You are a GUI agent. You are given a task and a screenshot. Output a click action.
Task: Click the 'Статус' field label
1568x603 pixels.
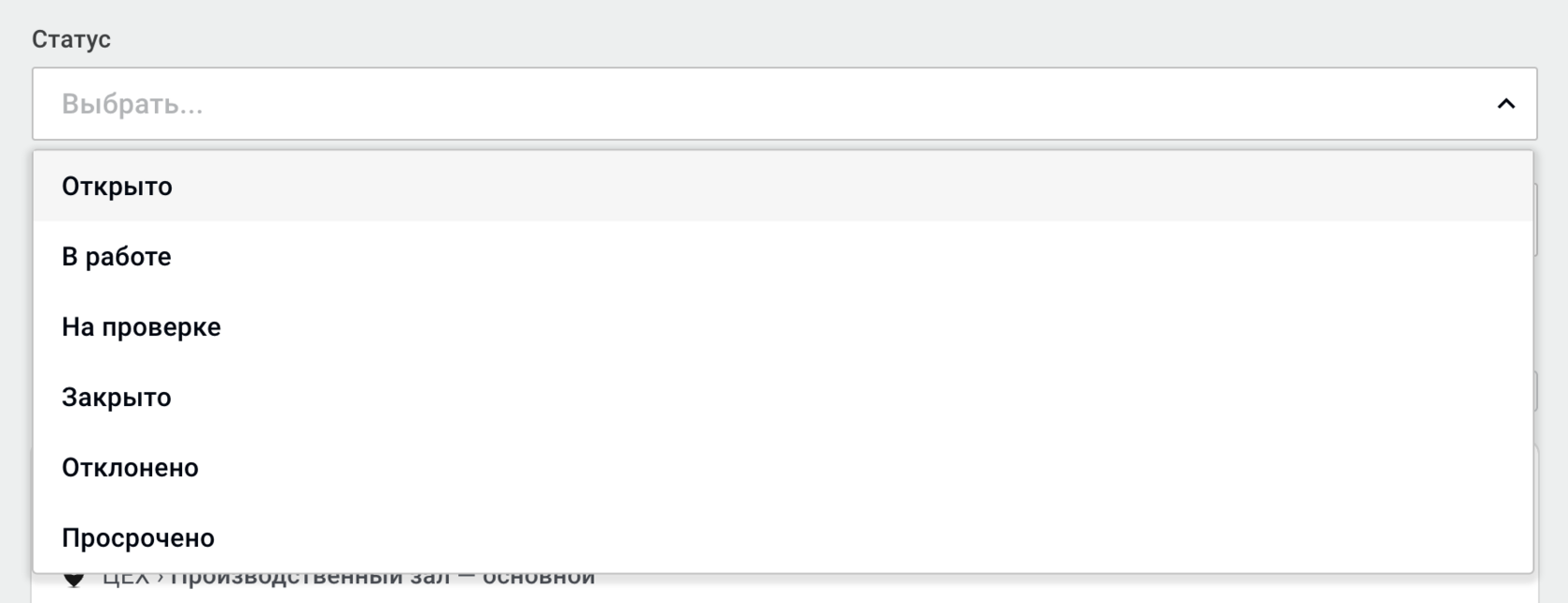pos(71,39)
